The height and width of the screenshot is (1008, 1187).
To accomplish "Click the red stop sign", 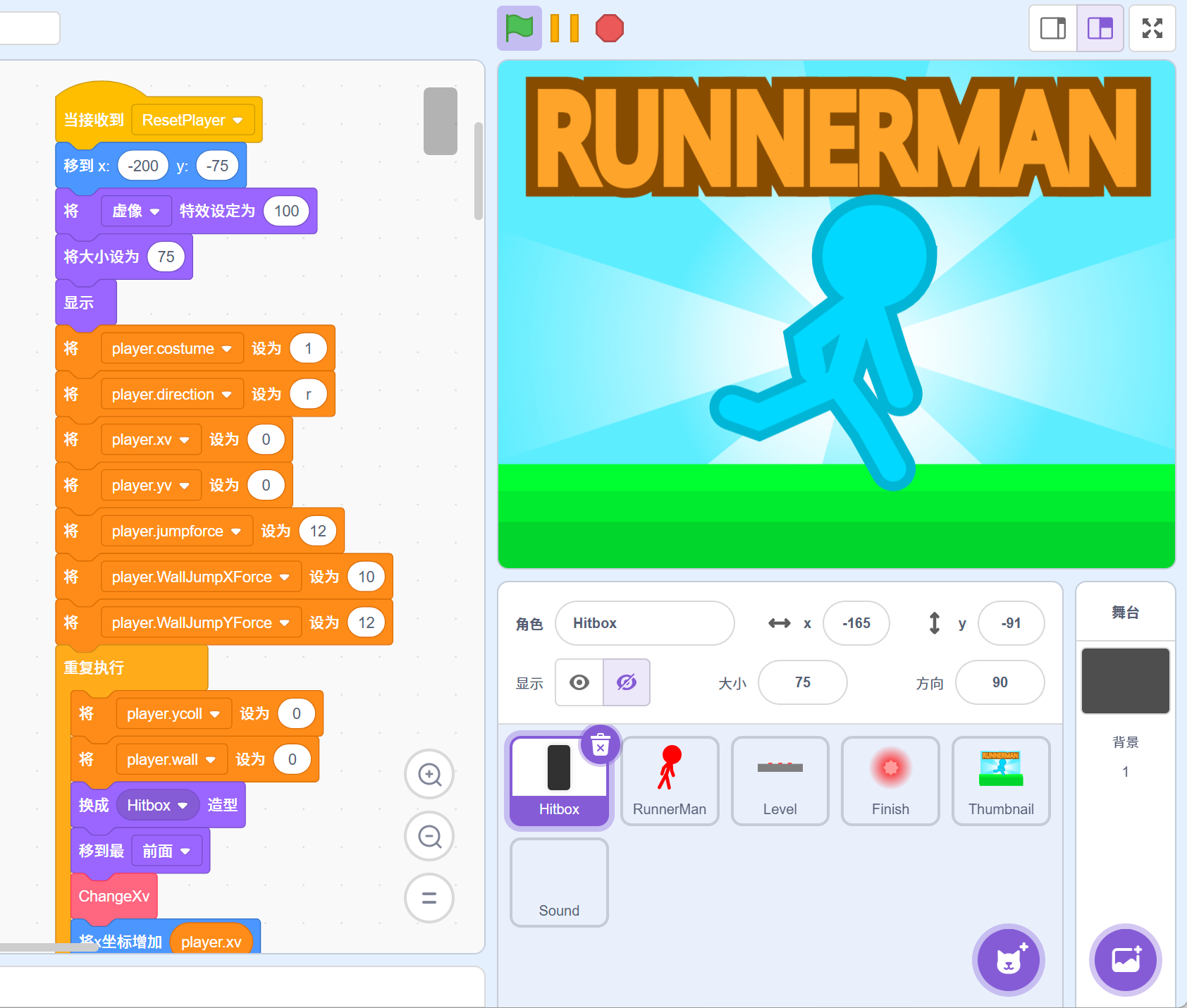I will (609, 28).
